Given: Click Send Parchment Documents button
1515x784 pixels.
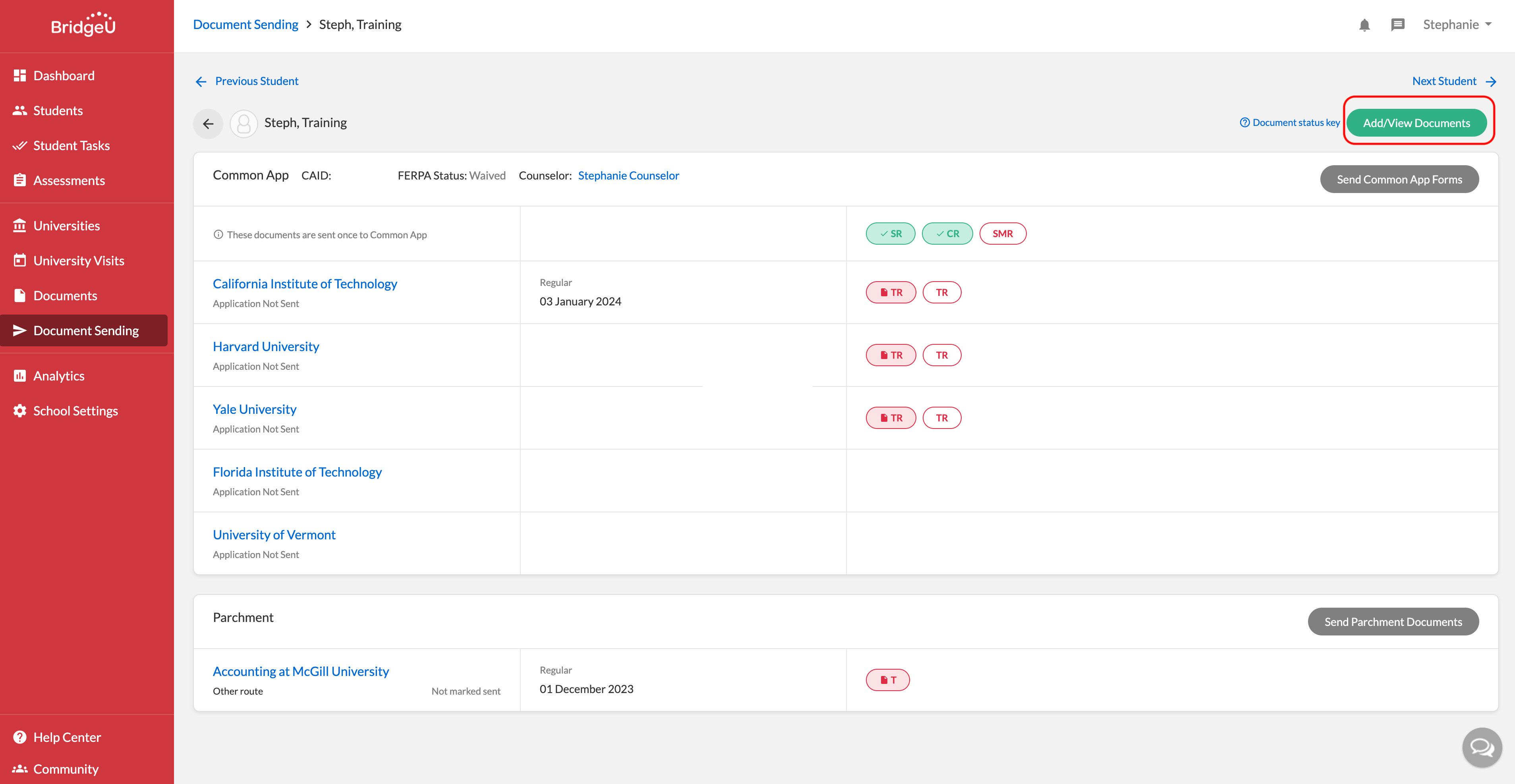Looking at the screenshot, I should pos(1393,622).
